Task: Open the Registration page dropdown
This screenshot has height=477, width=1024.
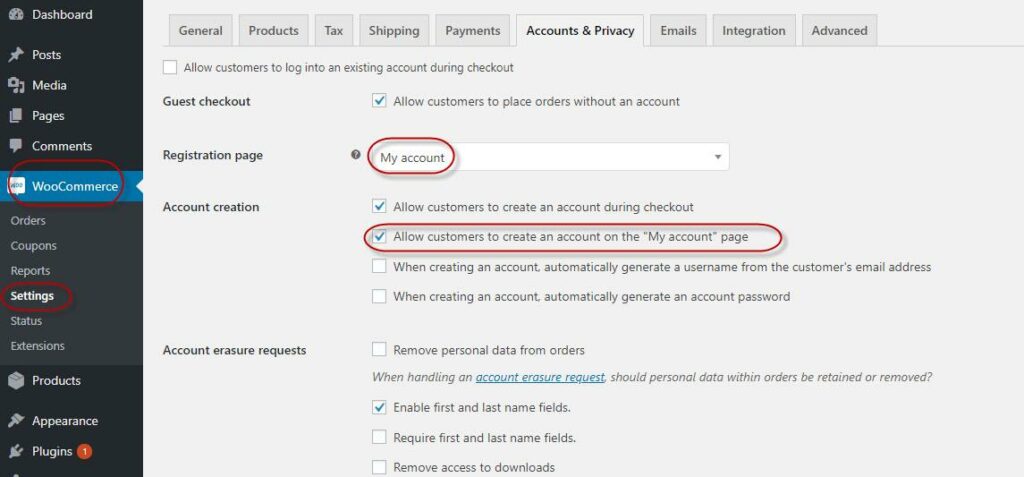Action: [549, 157]
